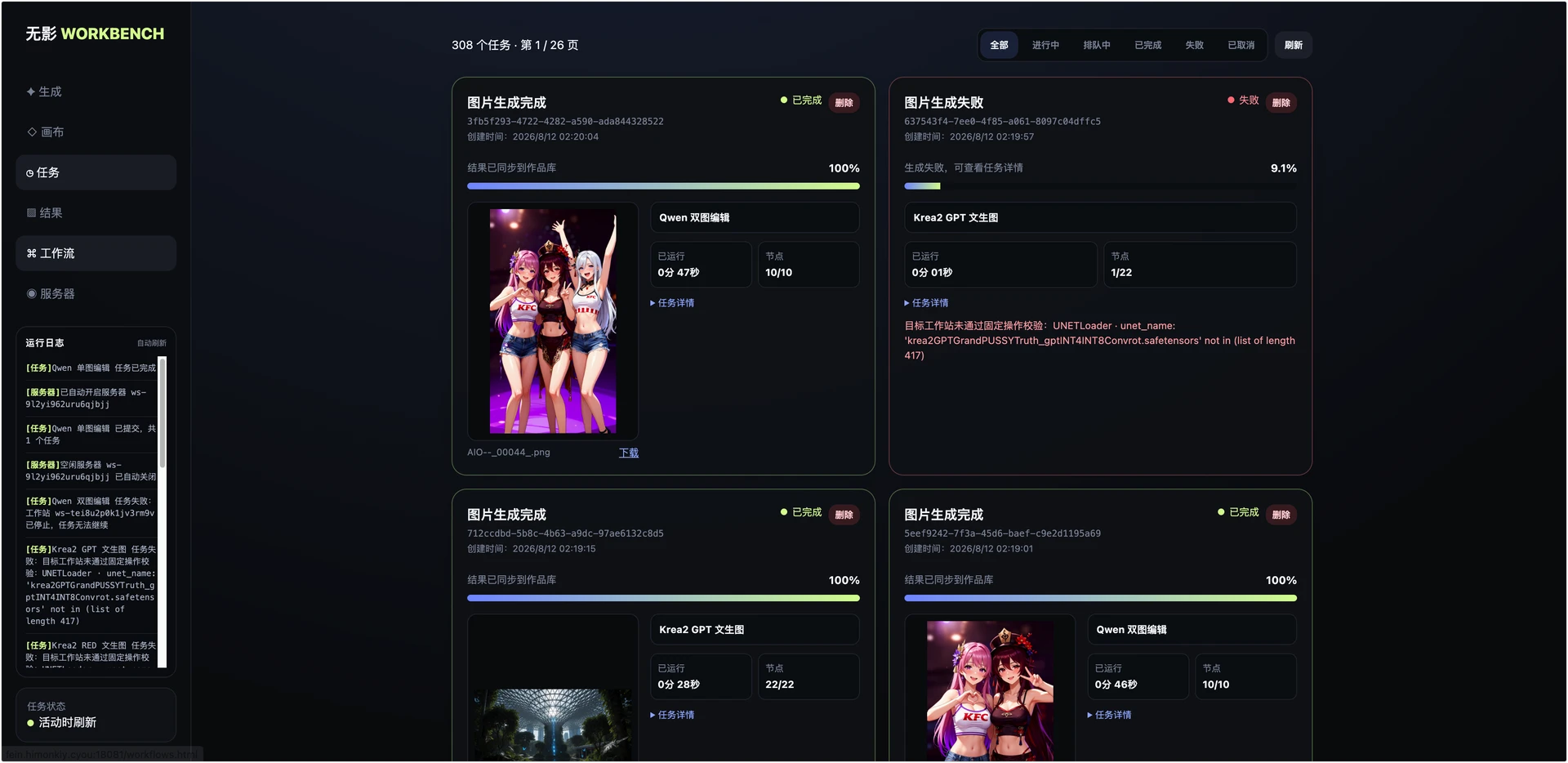Delete the task created at 02:19:15
This screenshot has width=1568, height=763.
844,515
